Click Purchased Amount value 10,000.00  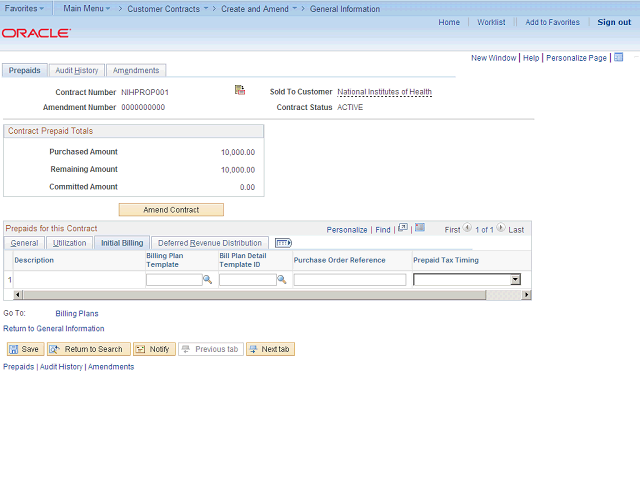pos(238,152)
